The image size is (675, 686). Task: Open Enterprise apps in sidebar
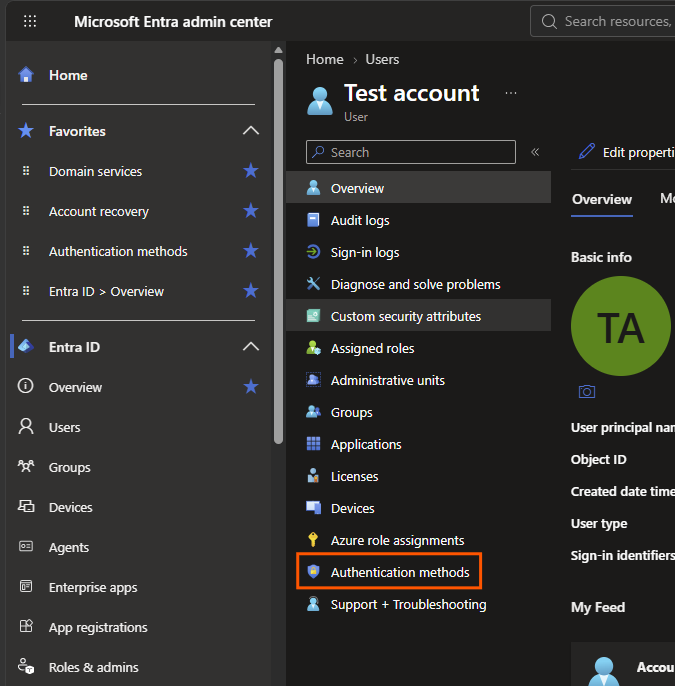click(x=93, y=588)
